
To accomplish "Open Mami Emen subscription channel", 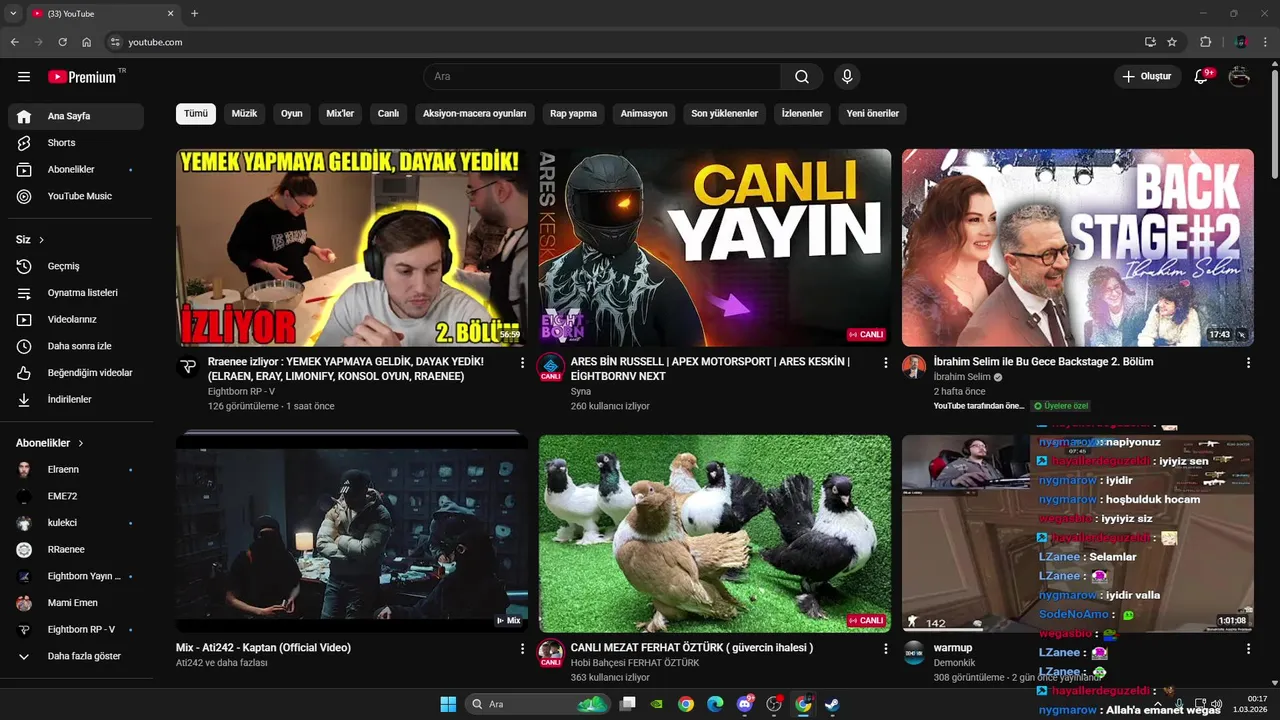I will [76, 603].
